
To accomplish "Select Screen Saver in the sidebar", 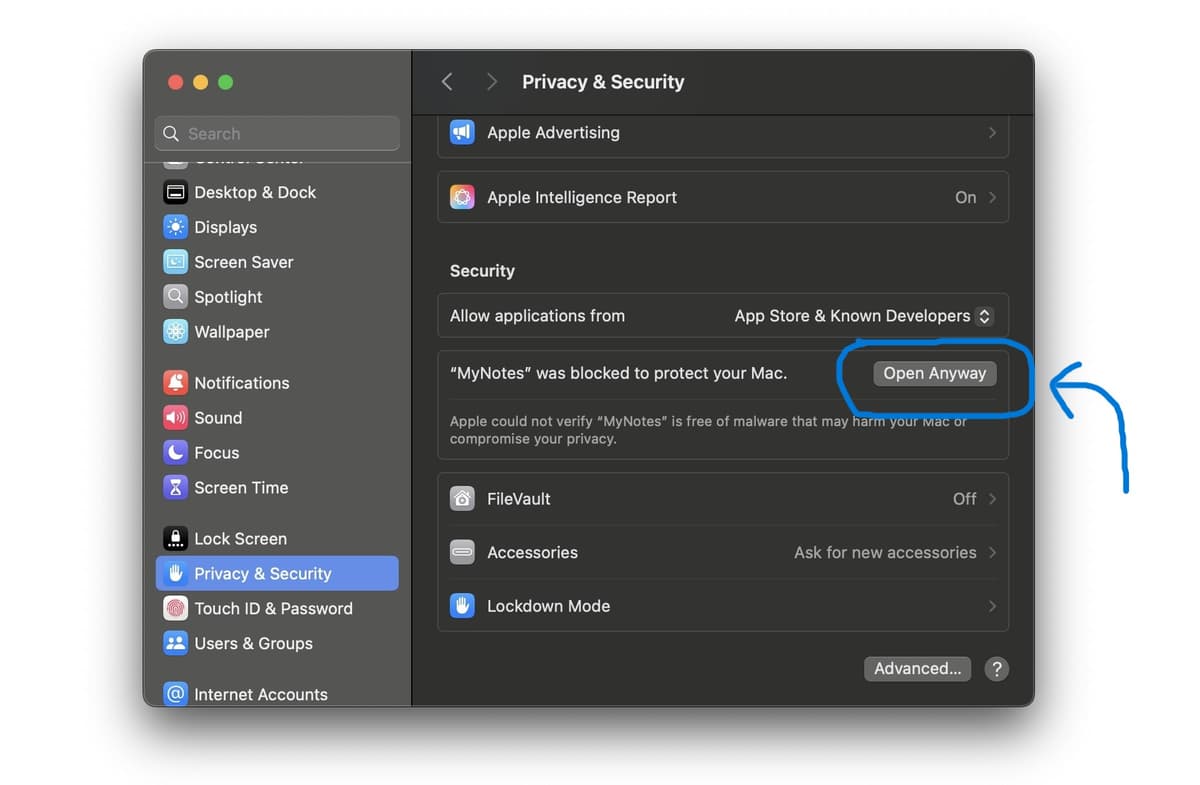I will click(277, 262).
